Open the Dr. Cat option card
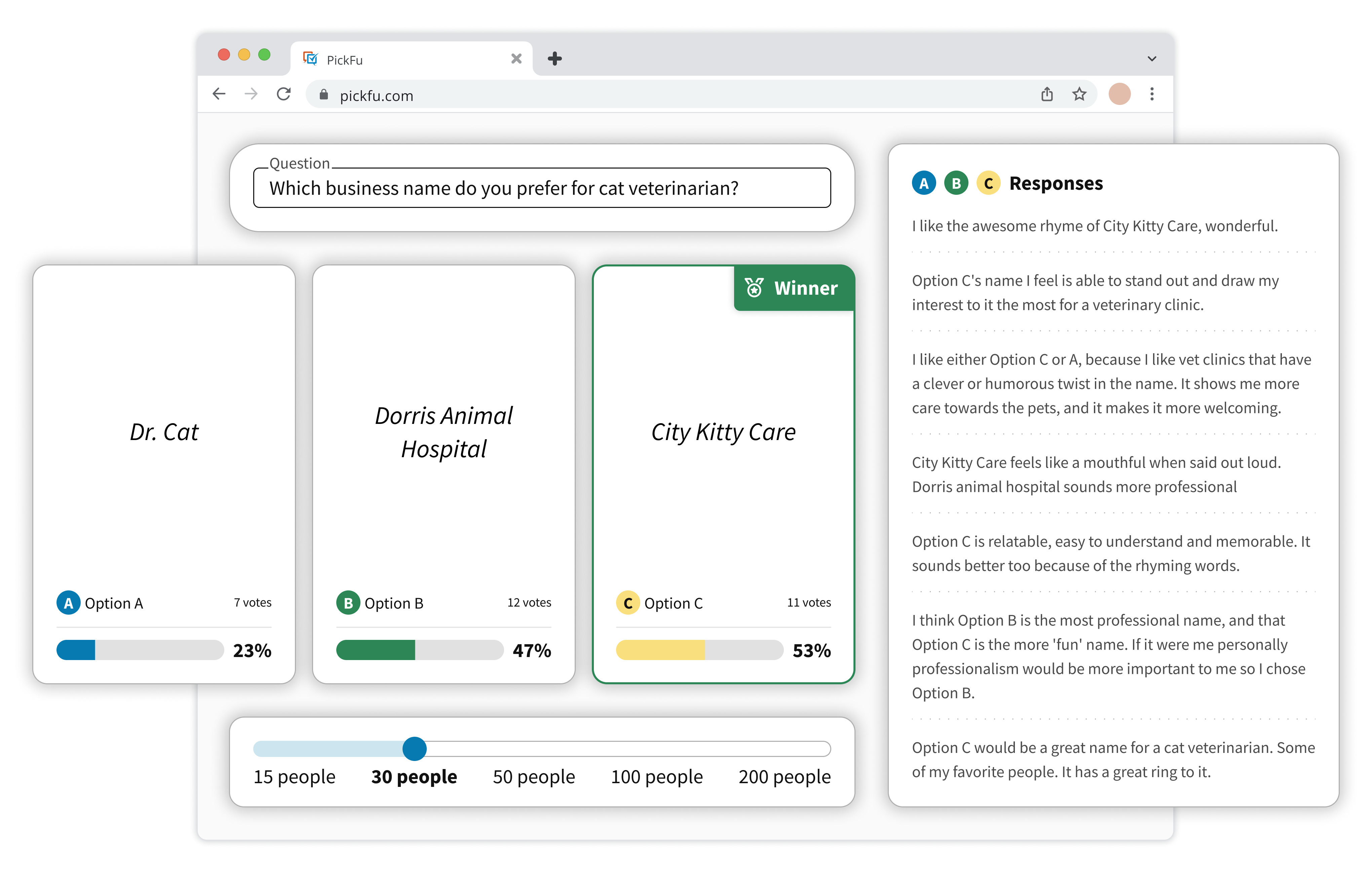The image size is (1372, 872). point(164,432)
